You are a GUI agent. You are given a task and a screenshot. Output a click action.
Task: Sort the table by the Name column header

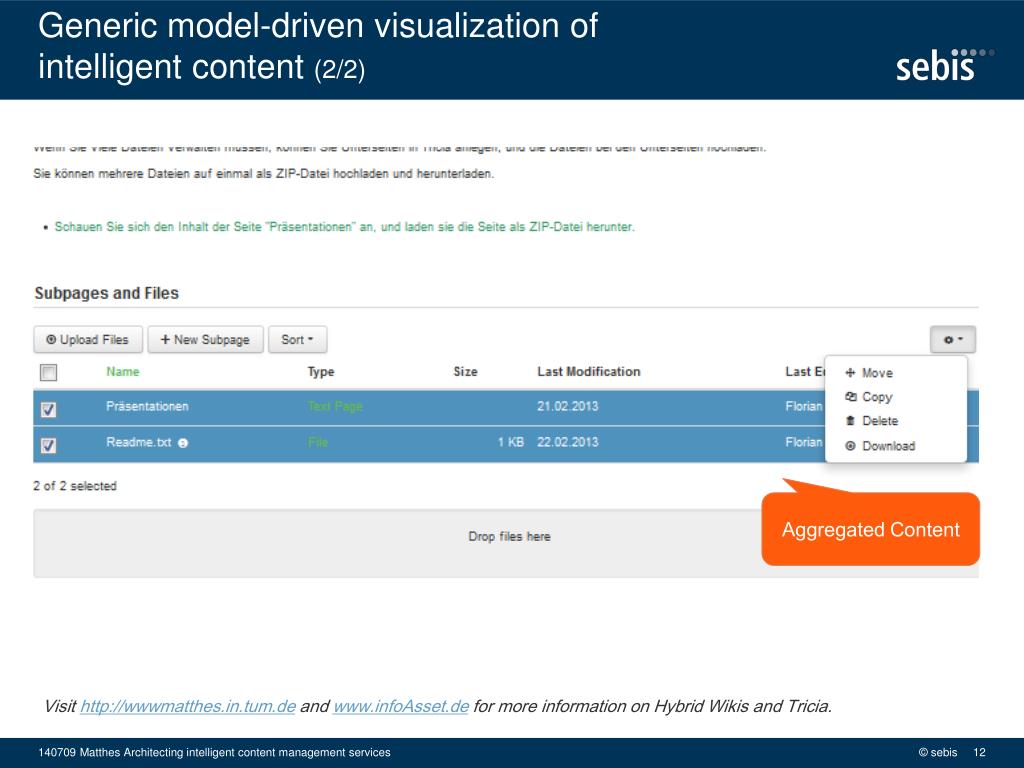(x=123, y=372)
